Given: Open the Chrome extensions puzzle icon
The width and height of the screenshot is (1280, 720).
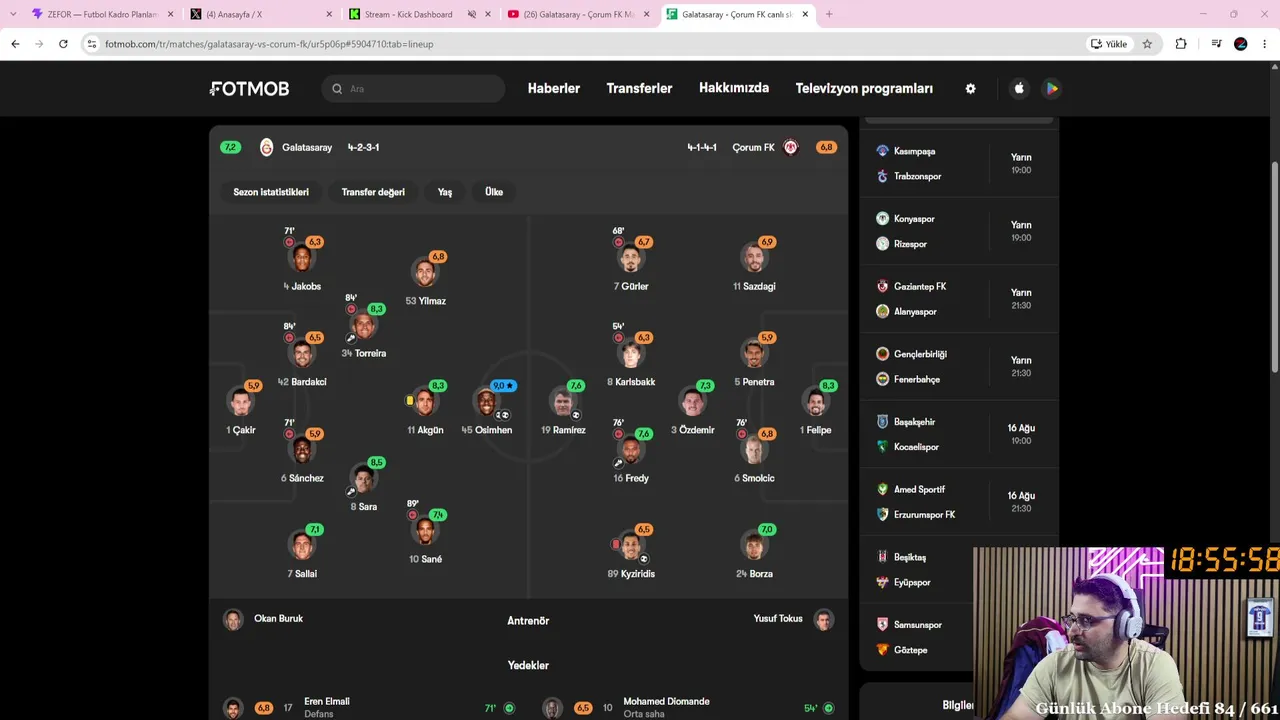Looking at the screenshot, I should [1181, 44].
